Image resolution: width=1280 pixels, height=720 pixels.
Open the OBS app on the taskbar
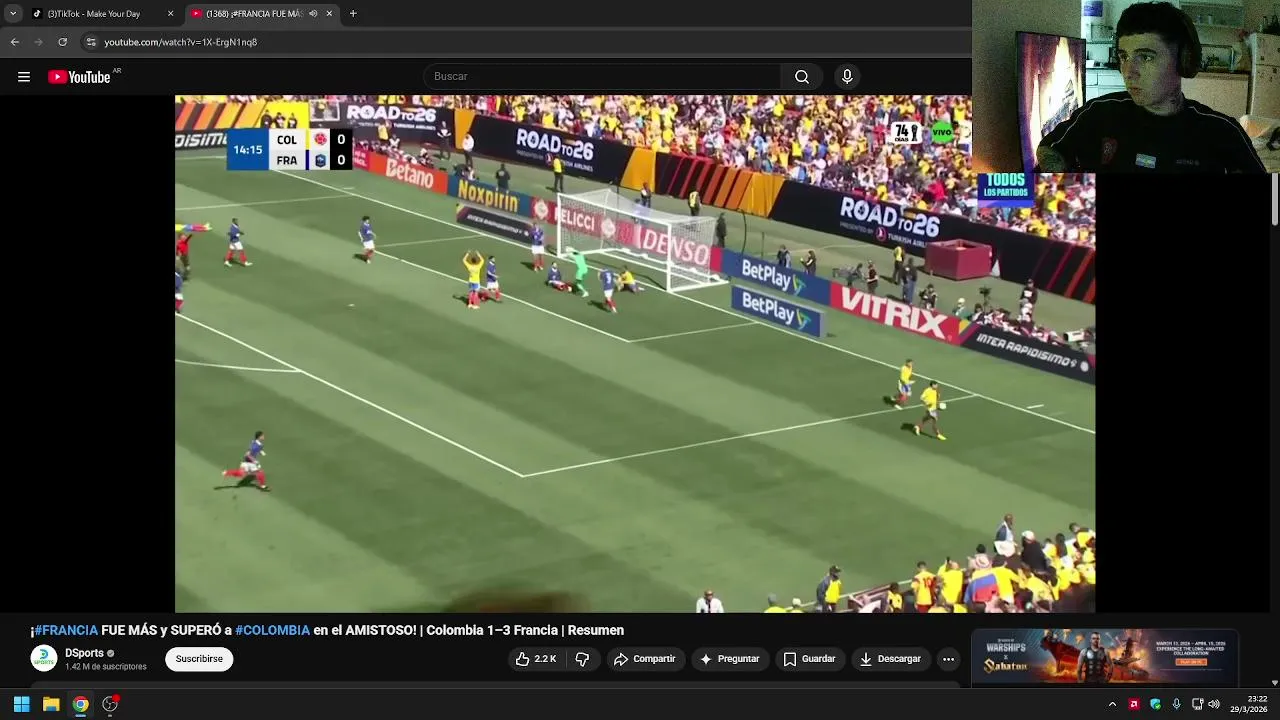(110, 704)
